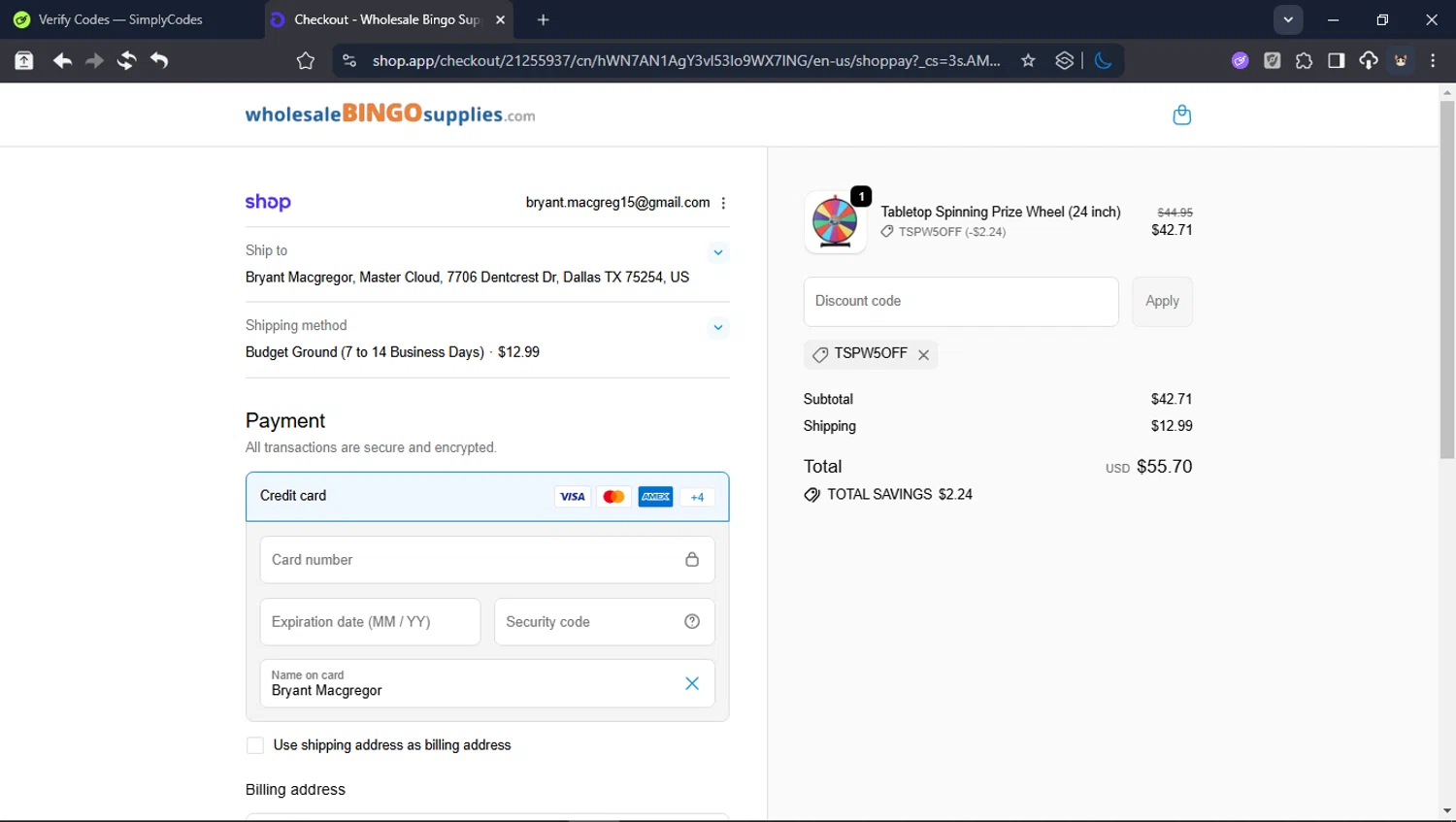Screen dimensions: 1456x822
Task: Select the Credit card payment option
Action: coord(487,496)
